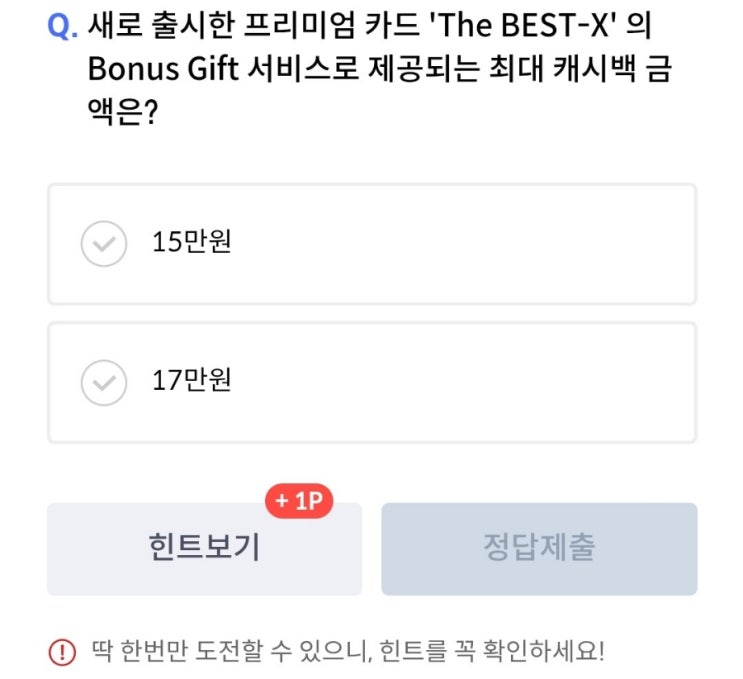Click the greyed 정답제출 label text
This screenshot has width=743, height=679.
tap(538, 549)
